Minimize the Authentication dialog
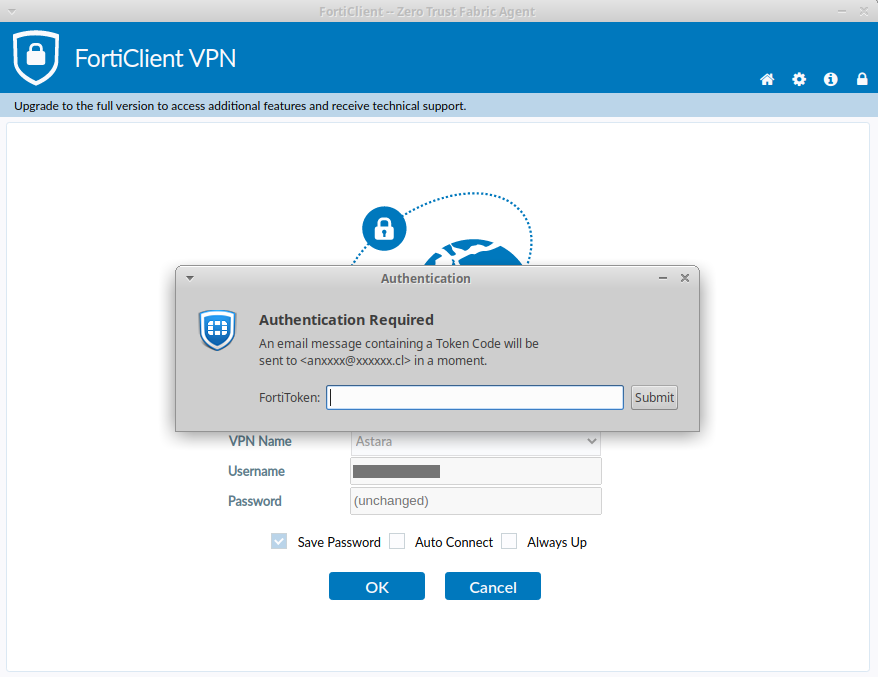Image resolution: width=878 pixels, height=677 pixels. [x=663, y=278]
